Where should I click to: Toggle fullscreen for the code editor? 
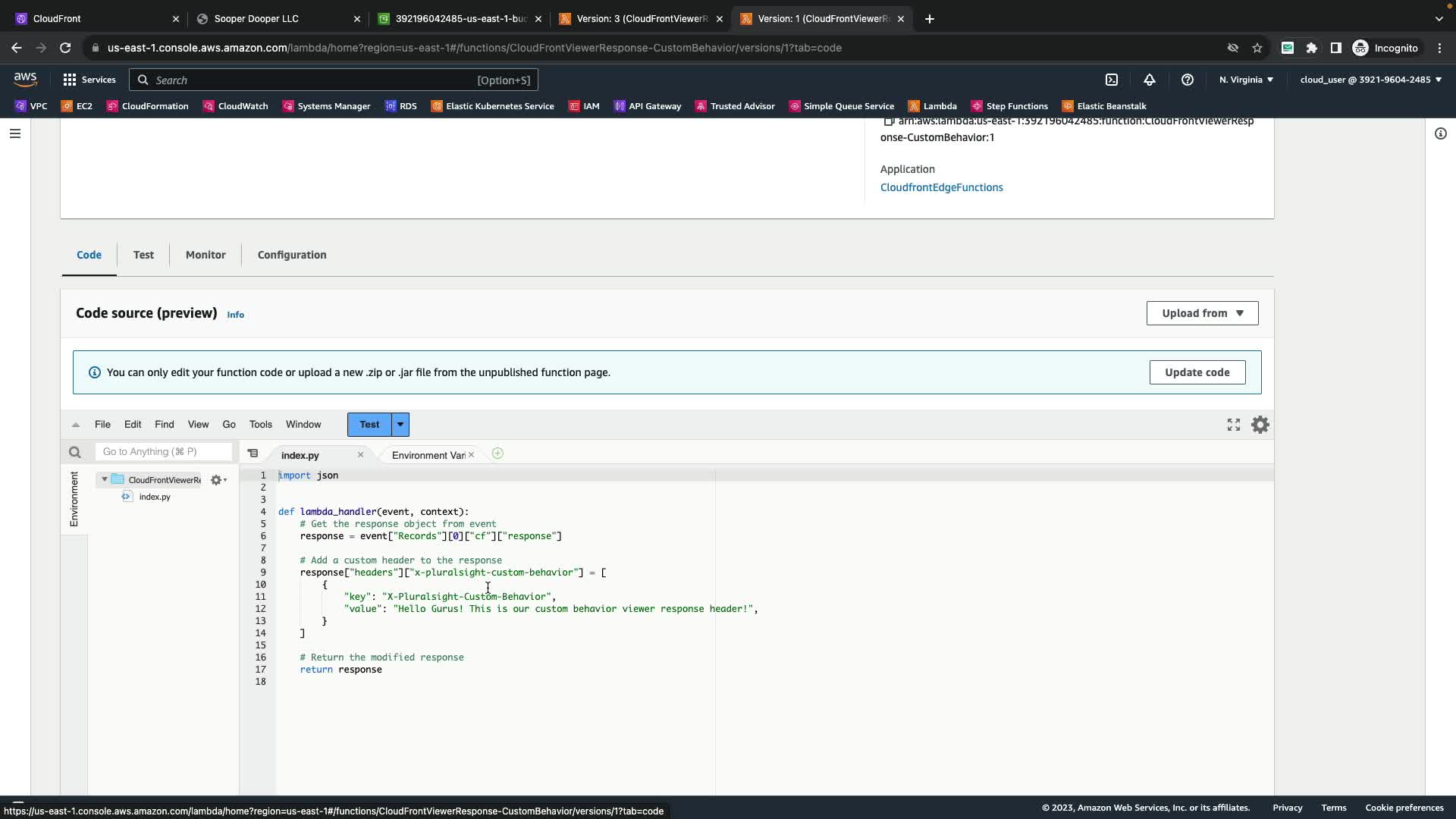tap(1234, 425)
